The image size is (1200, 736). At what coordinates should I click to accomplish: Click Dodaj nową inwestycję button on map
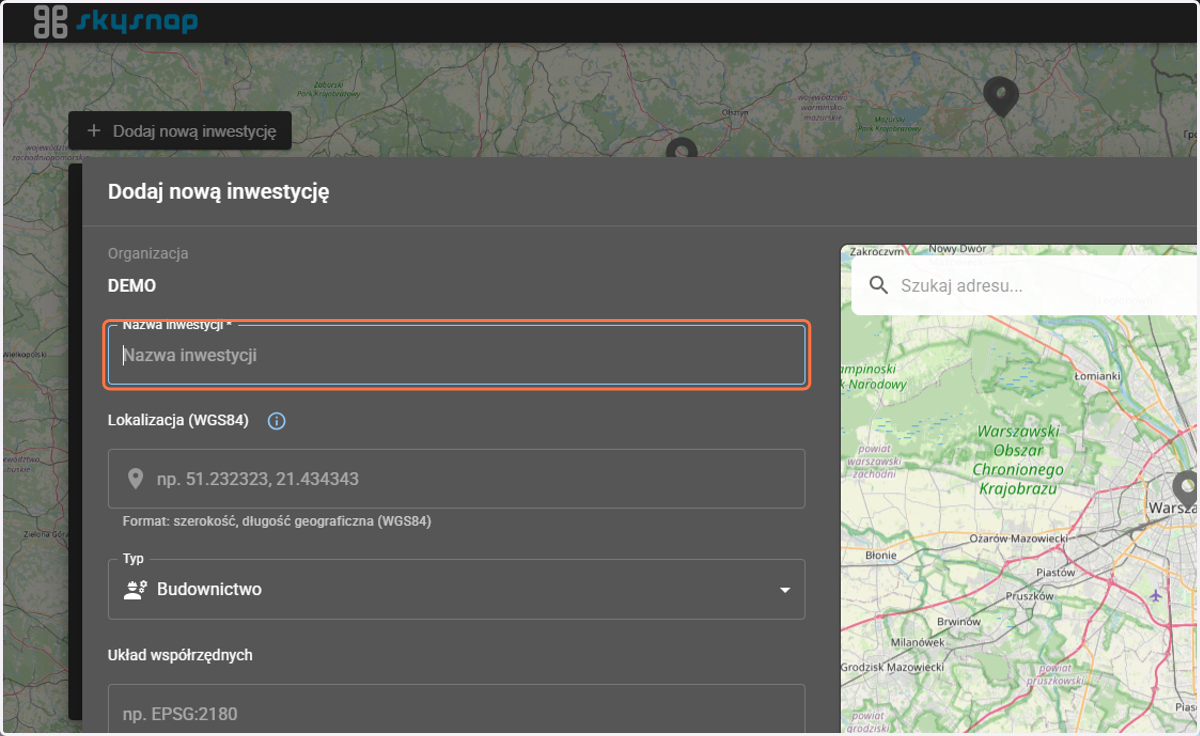point(180,131)
